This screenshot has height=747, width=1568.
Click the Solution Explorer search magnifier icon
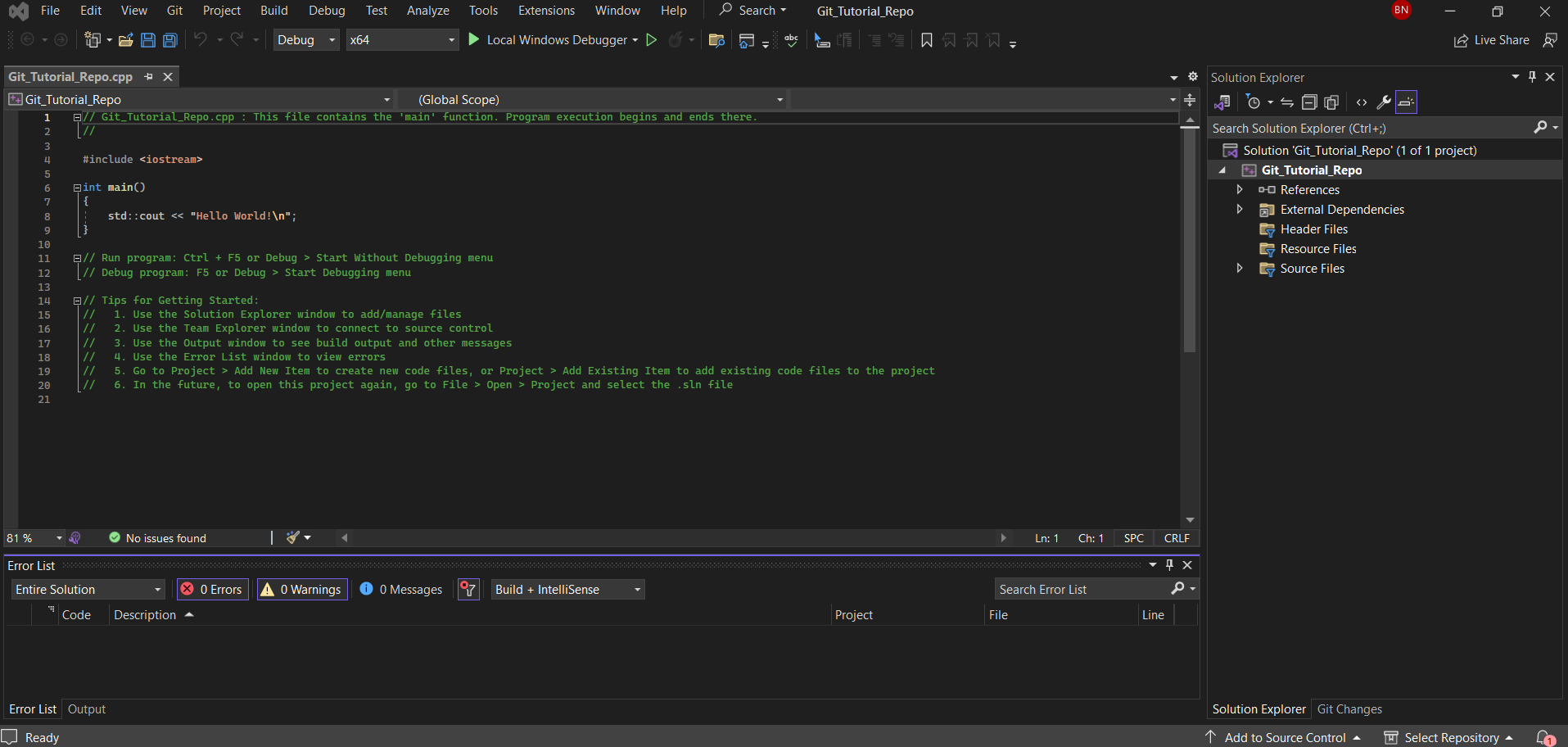click(1541, 128)
